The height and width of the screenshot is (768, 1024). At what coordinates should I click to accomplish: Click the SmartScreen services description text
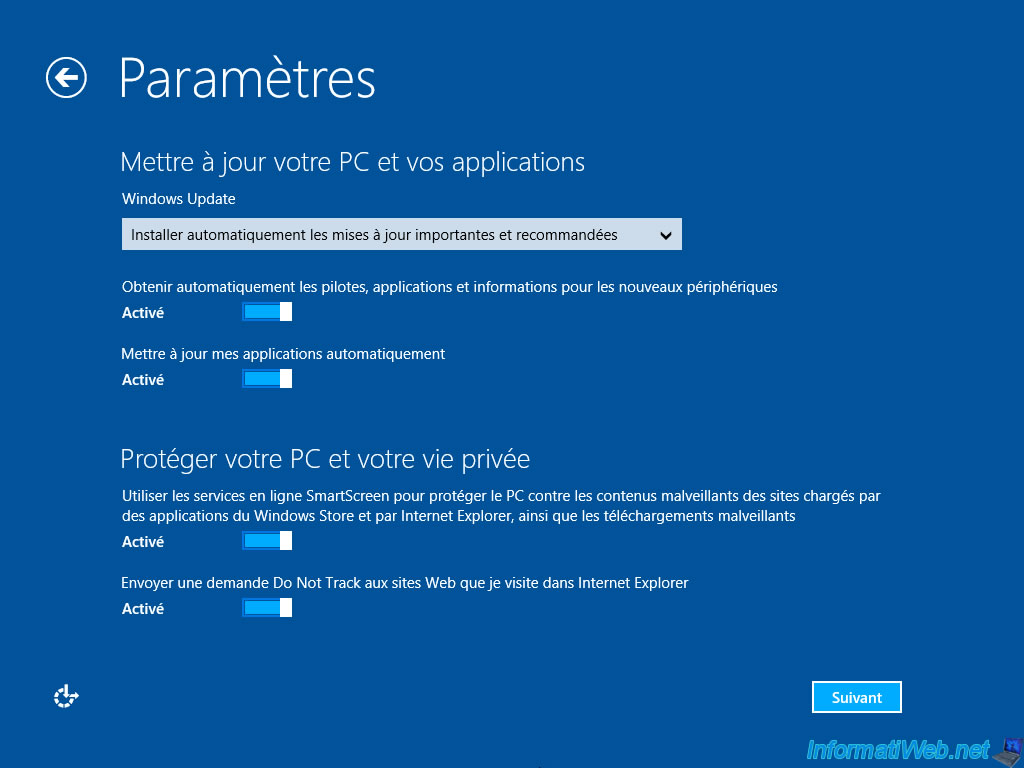tap(501, 506)
